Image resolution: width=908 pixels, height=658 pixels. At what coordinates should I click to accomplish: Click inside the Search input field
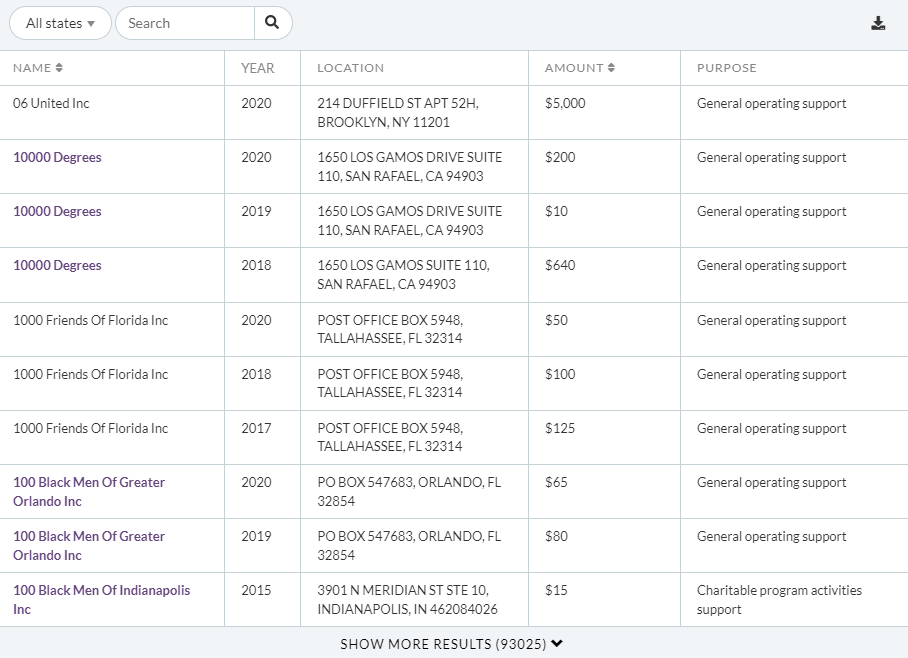185,22
